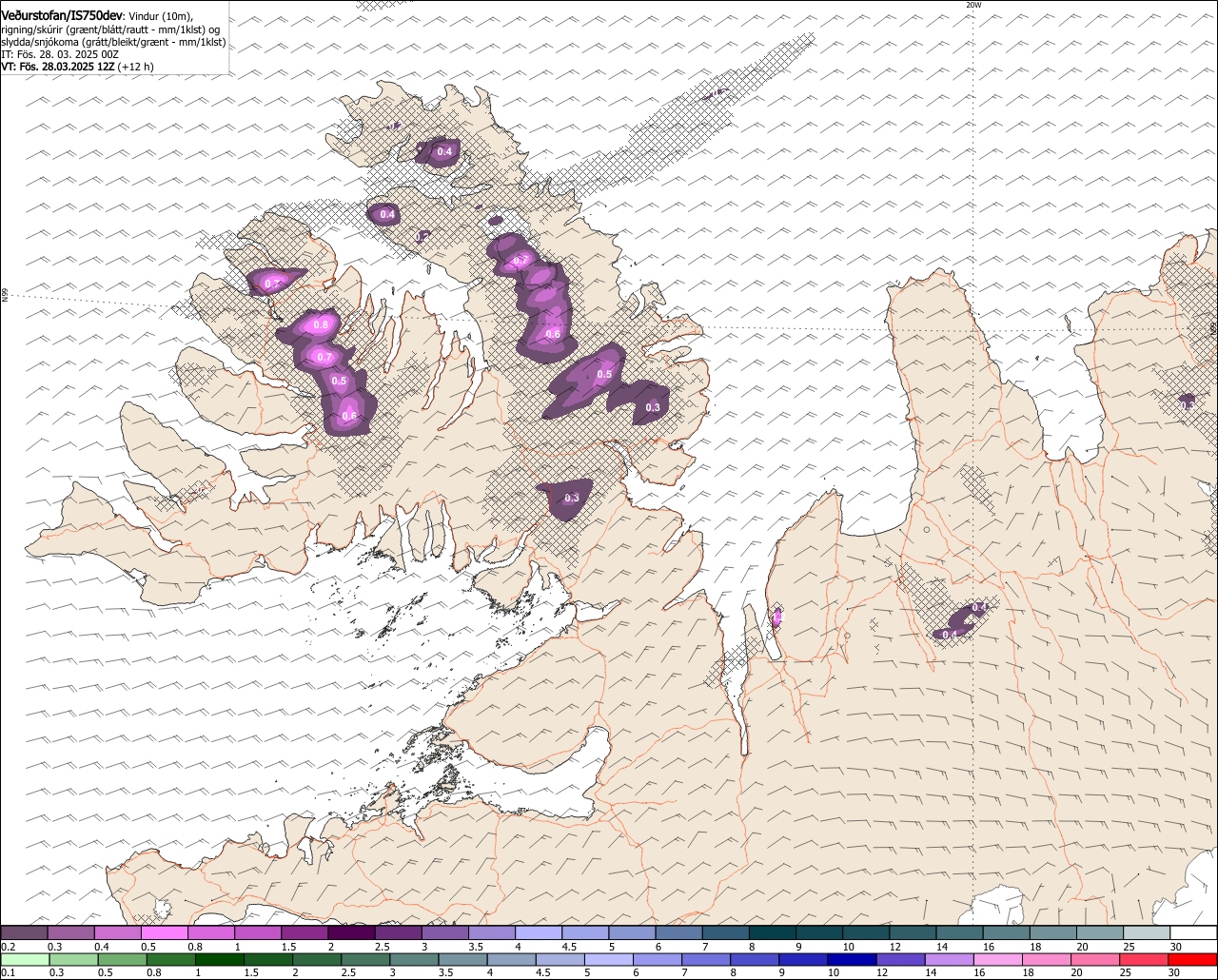Click the 0.2 legend label
Screen dimensions: 1218x980
pyautogui.click(x=8, y=947)
